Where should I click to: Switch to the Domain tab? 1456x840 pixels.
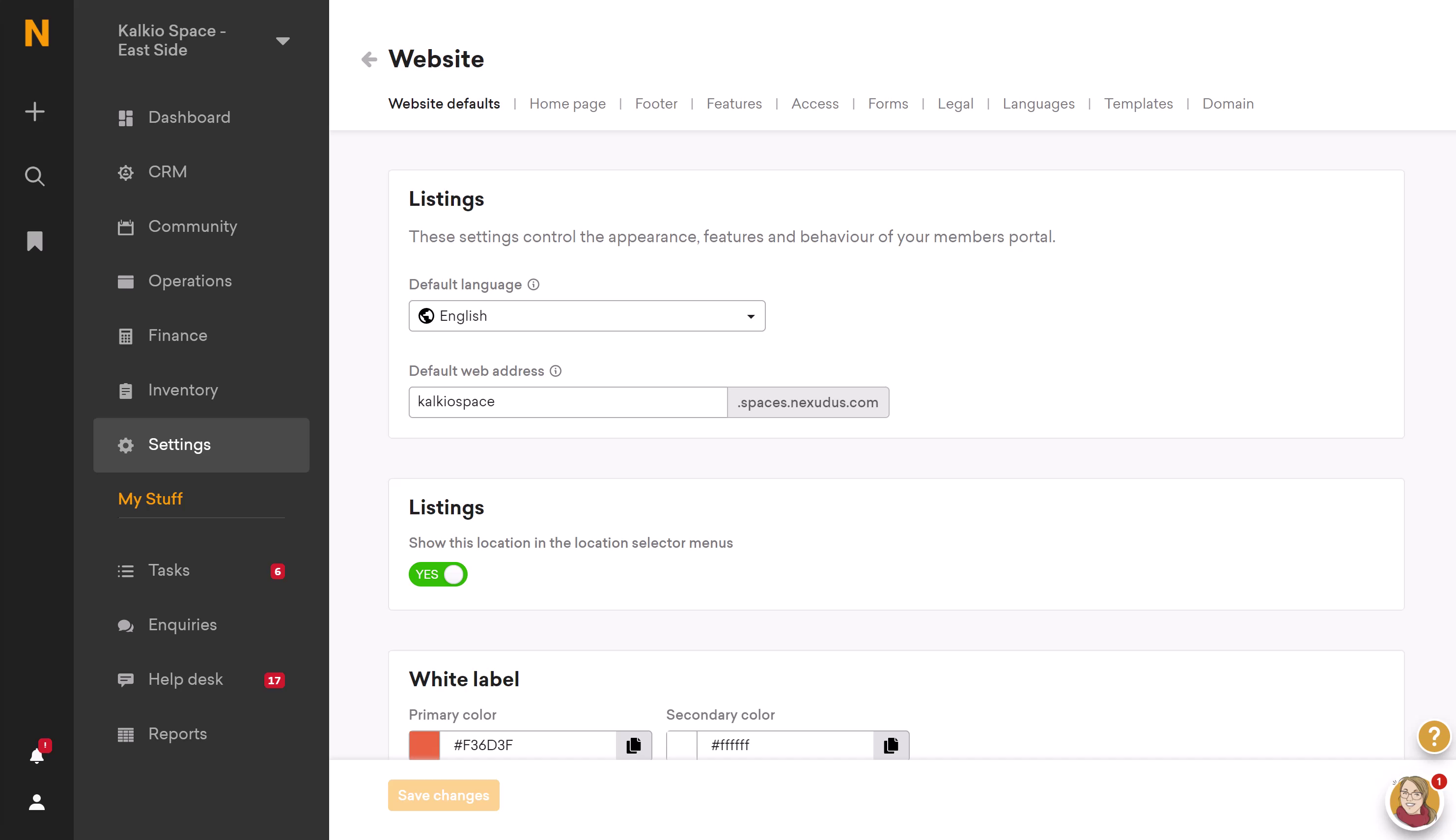(1228, 103)
